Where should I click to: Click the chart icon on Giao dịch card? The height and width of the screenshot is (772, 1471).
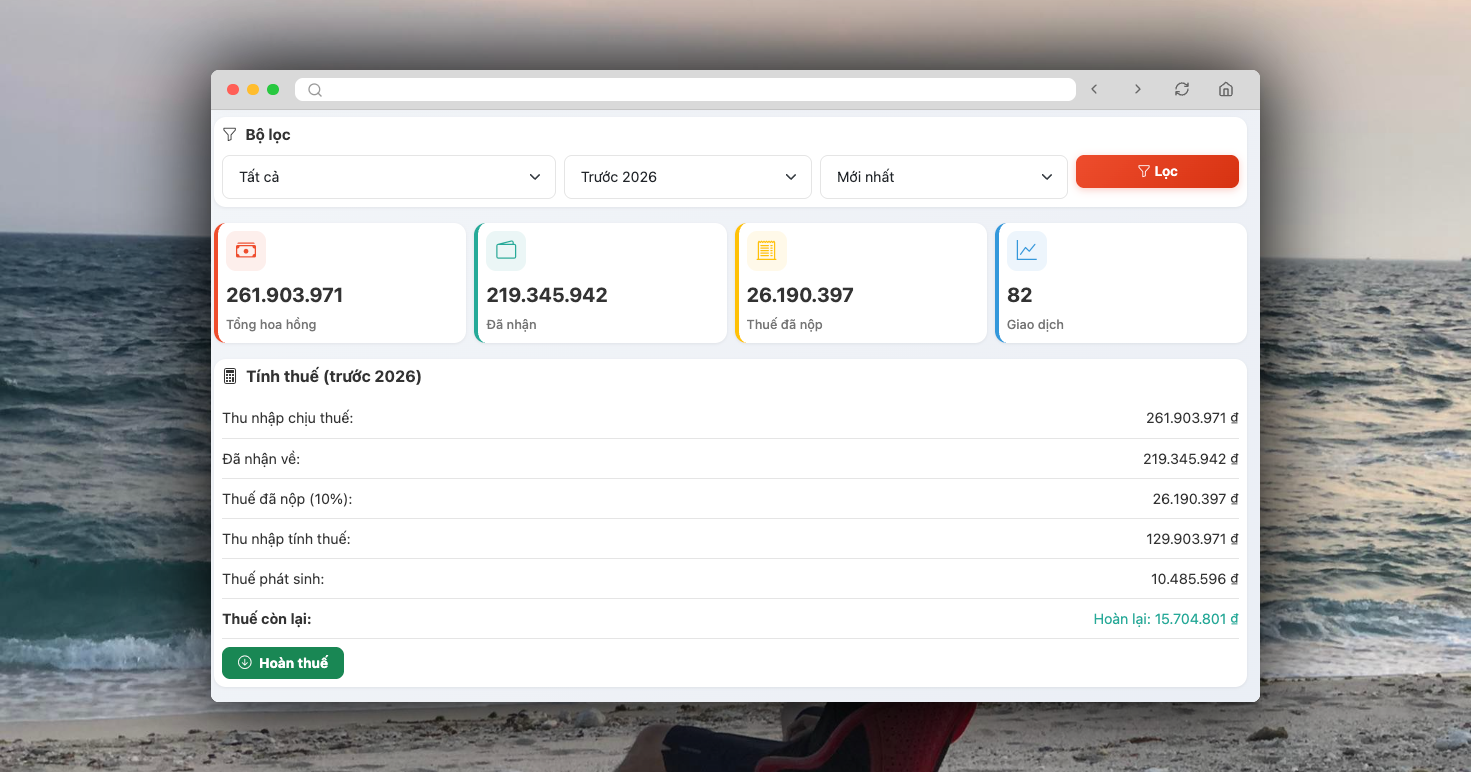[1027, 251]
